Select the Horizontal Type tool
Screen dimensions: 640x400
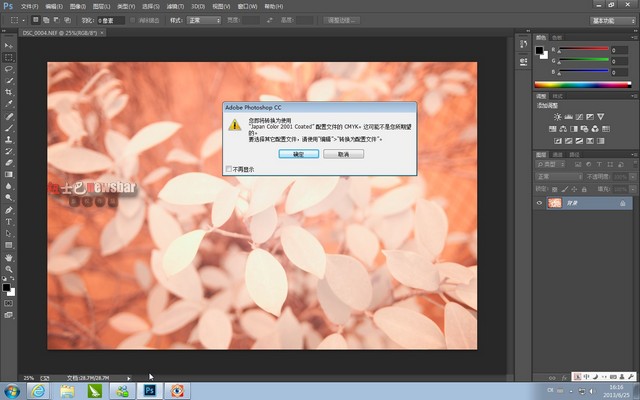(x=9, y=221)
